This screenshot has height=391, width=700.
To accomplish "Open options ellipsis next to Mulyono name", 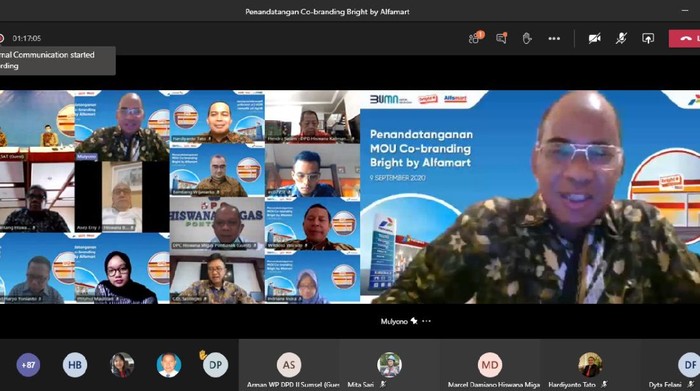I will 426,321.
